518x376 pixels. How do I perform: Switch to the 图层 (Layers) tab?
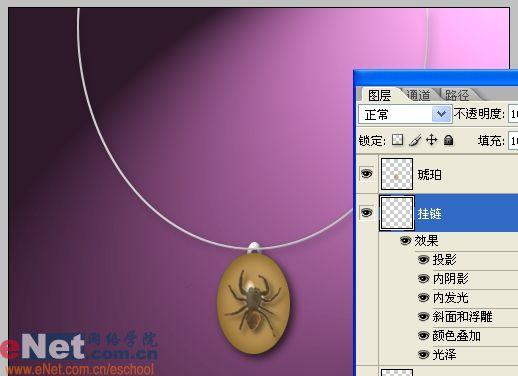tap(379, 95)
